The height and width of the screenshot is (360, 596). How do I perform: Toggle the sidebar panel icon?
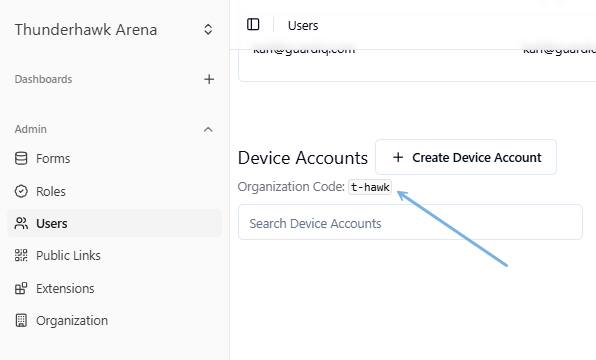tap(253, 25)
